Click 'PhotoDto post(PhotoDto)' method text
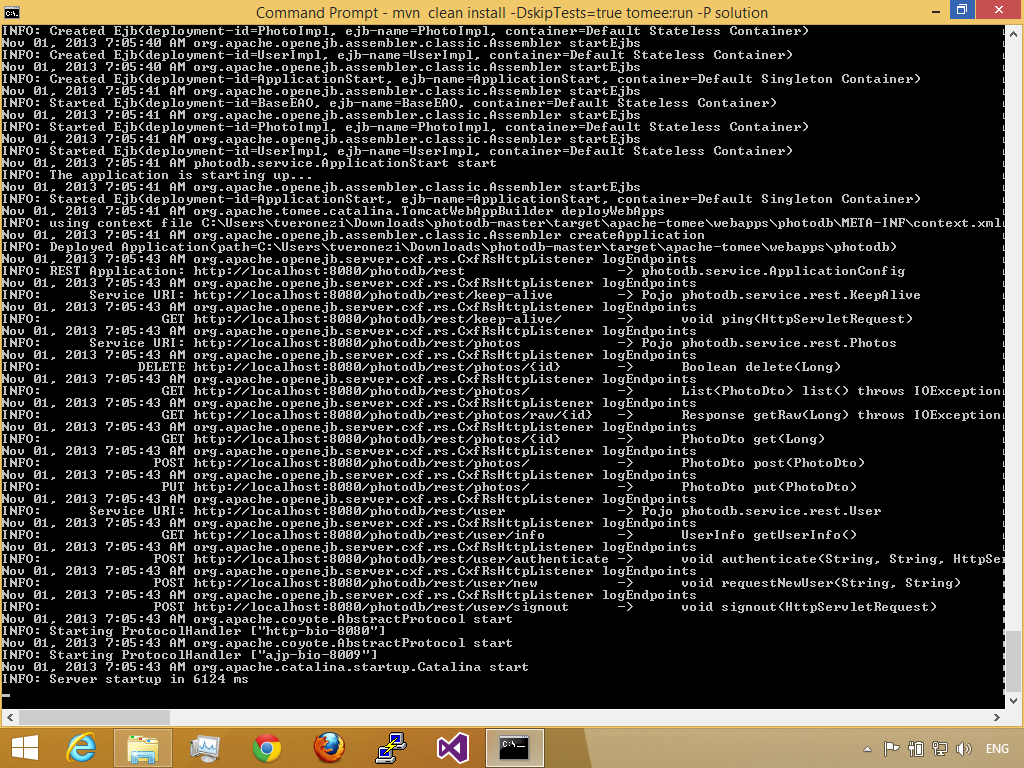This screenshot has width=1024, height=768. click(773, 463)
